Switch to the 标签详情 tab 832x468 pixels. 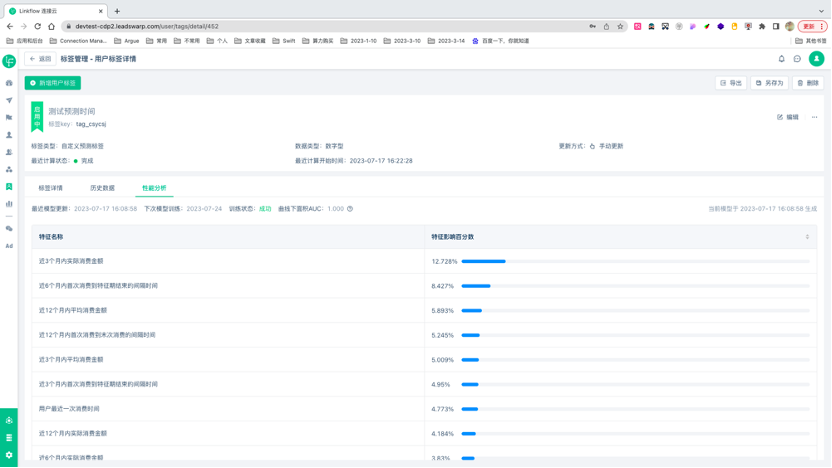coord(50,188)
